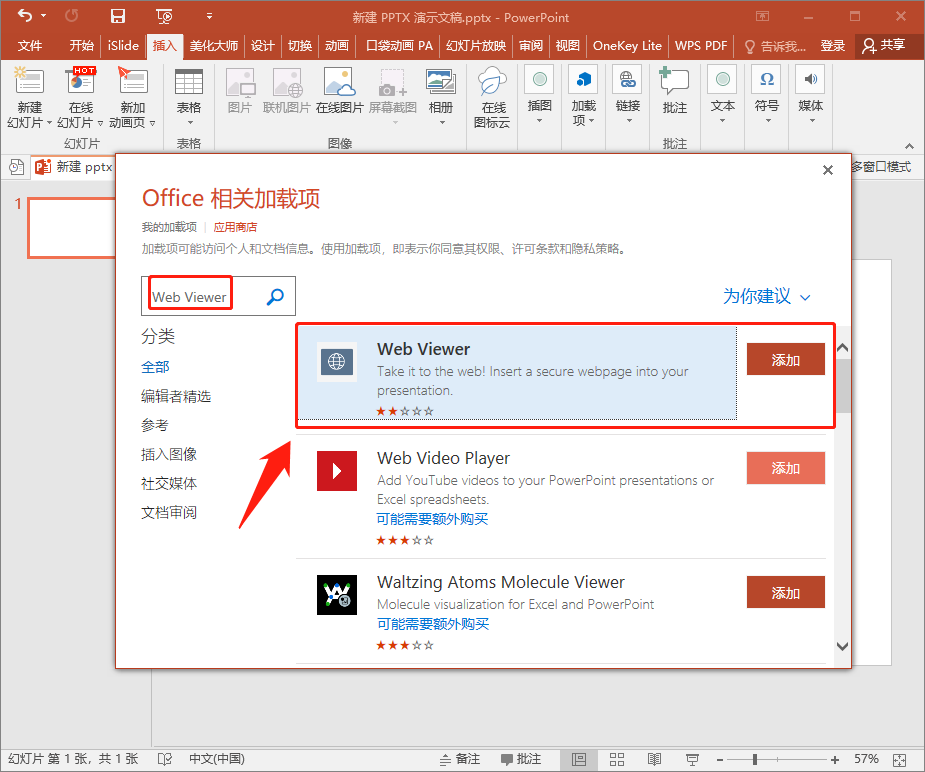Switch to the iSlide tab
This screenshot has height=772, width=925.
click(123, 46)
